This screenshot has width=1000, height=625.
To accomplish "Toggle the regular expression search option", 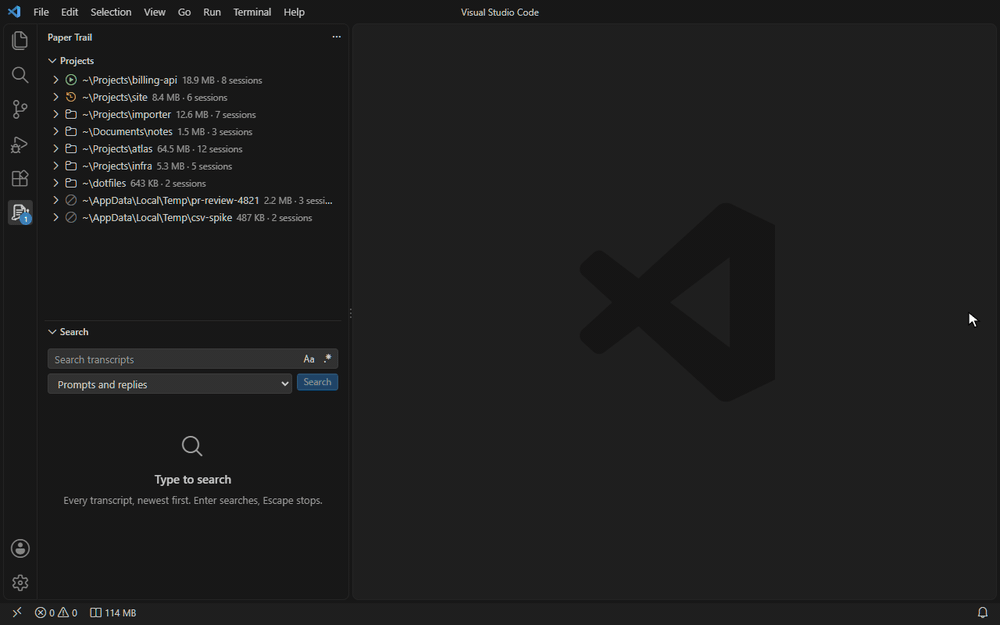I will (x=327, y=359).
